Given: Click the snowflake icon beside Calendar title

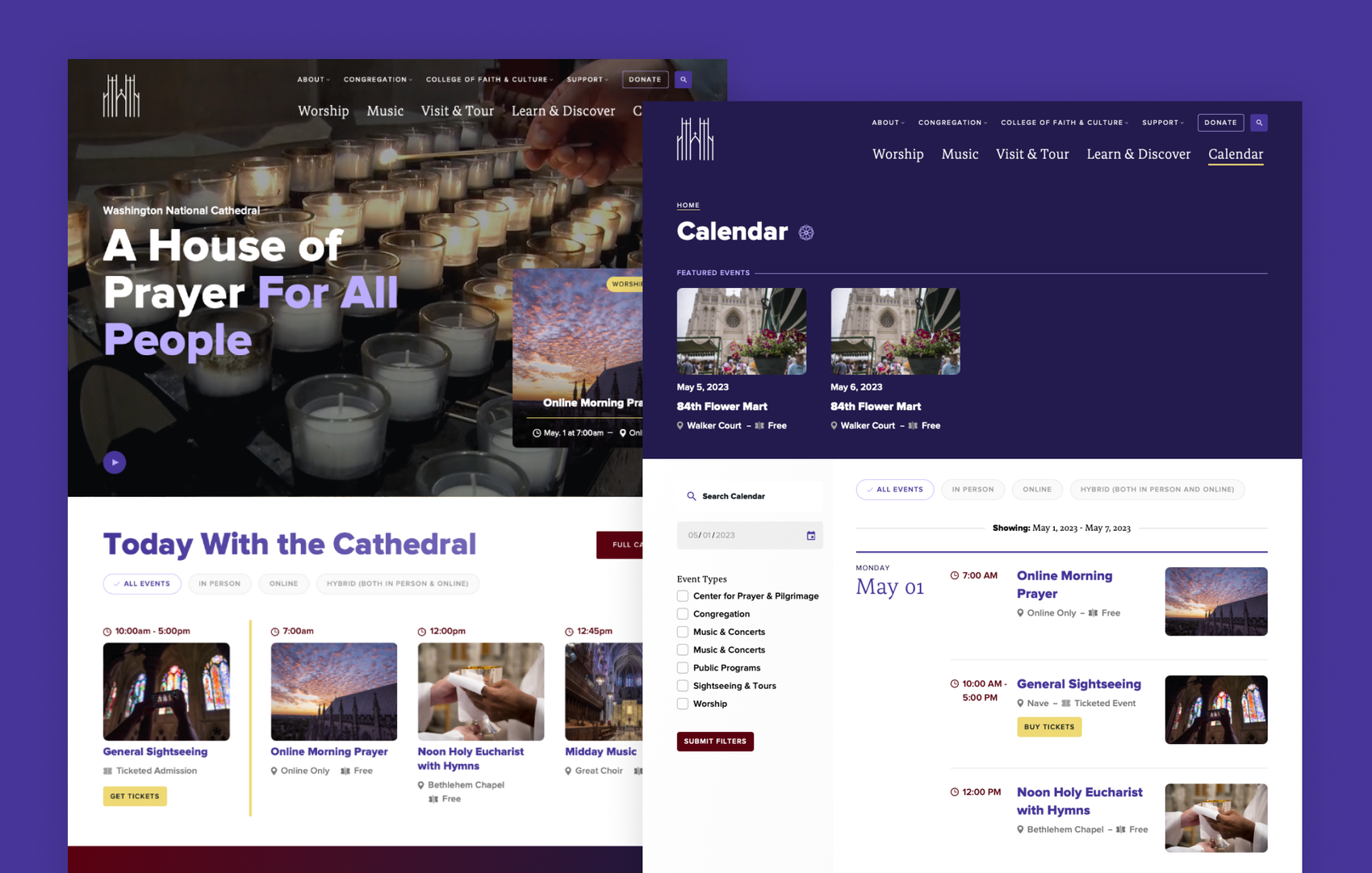Looking at the screenshot, I should point(806,232).
